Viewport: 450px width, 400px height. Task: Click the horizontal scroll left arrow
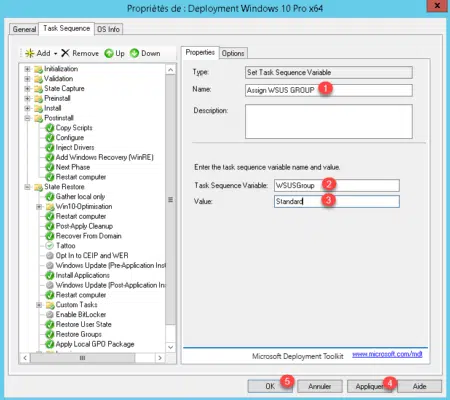point(25,358)
